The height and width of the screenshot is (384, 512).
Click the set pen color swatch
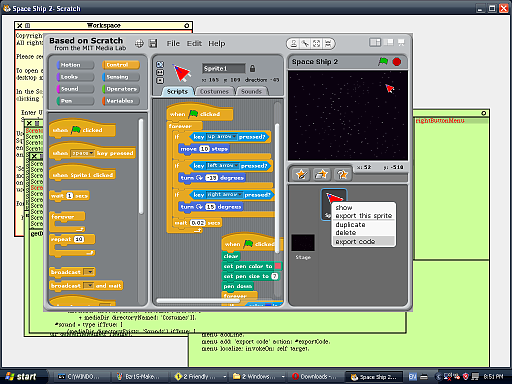[x=277, y=266]
